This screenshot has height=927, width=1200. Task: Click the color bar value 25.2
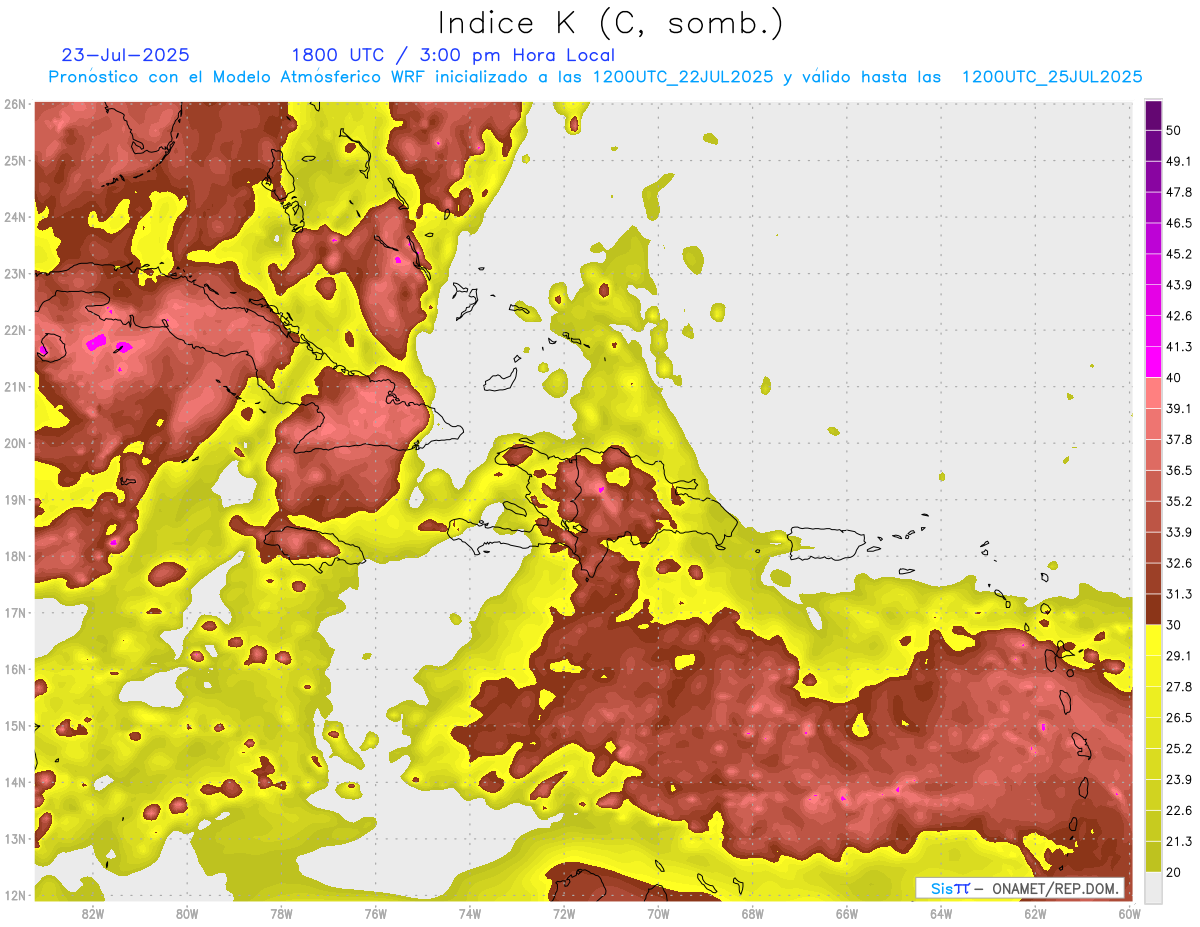(x=1180, y=749)
